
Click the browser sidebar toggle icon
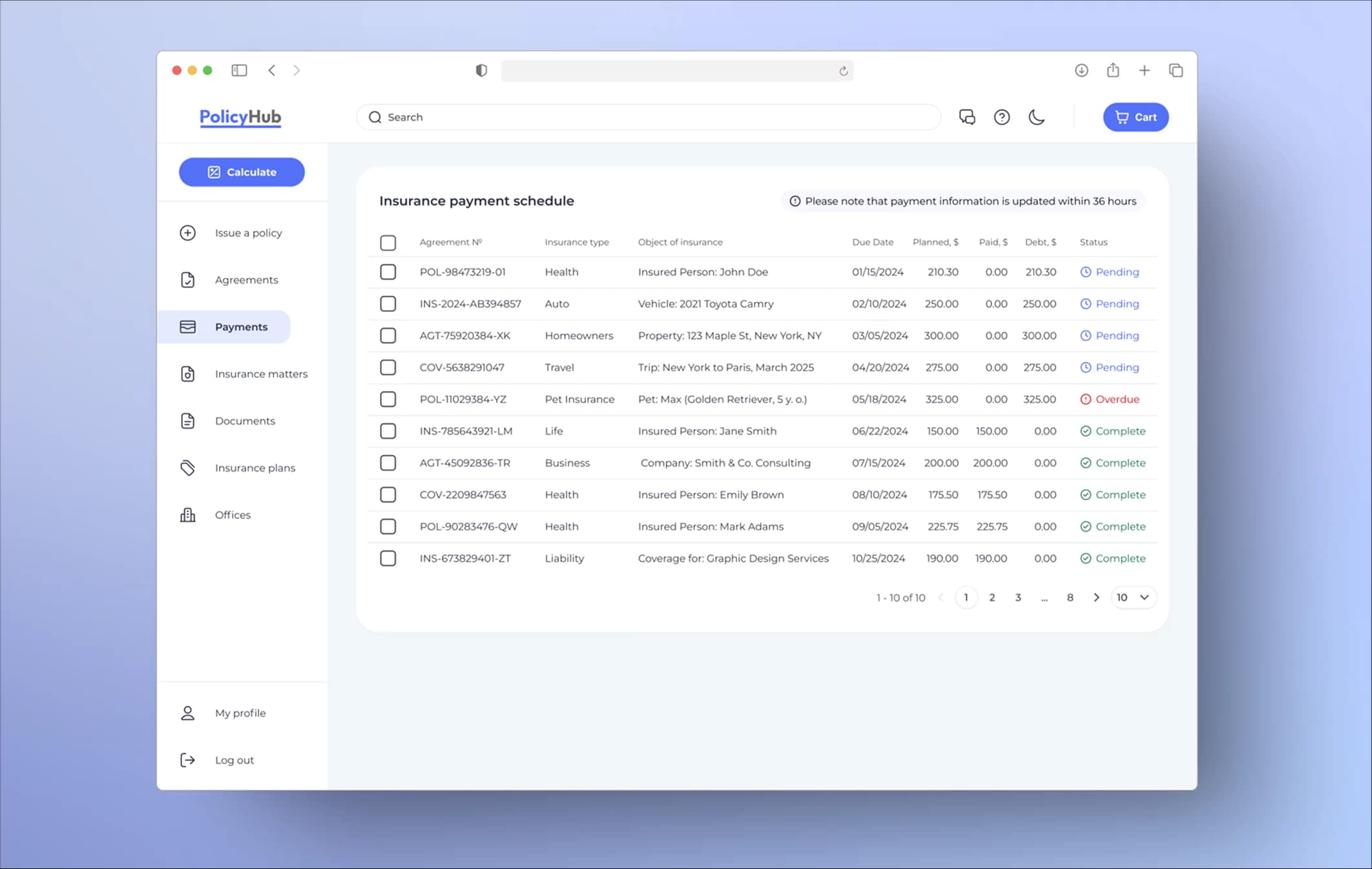(239, 70)
